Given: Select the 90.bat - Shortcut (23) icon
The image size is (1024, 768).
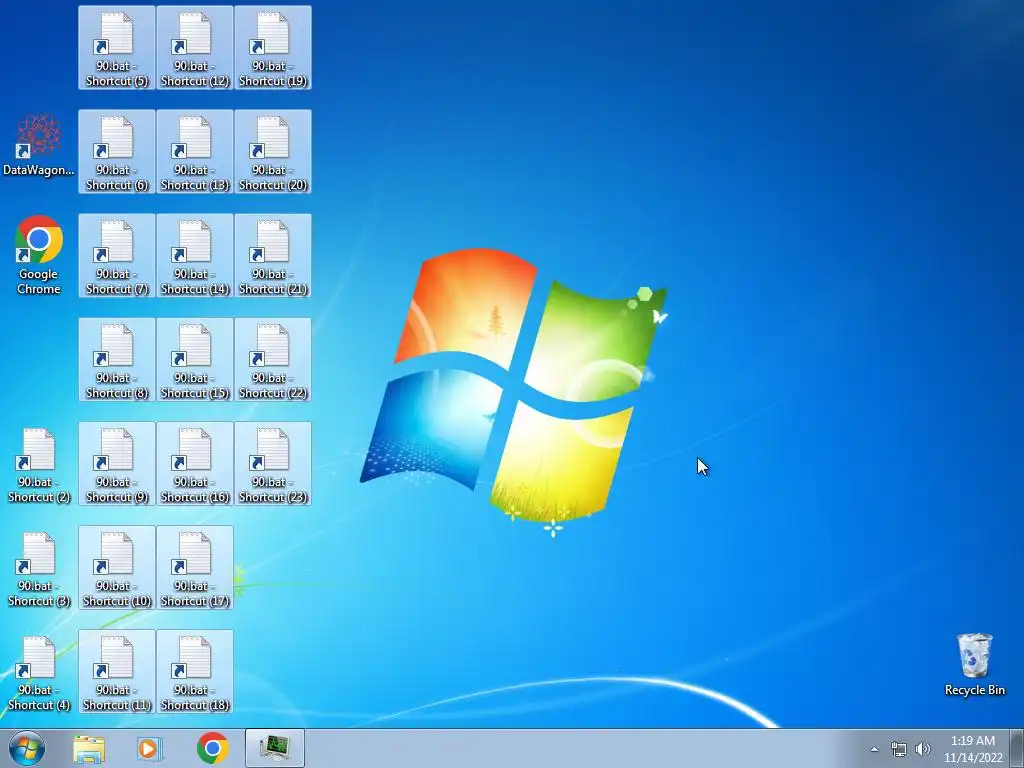Looking at the screenshot, I should point(273,464).
